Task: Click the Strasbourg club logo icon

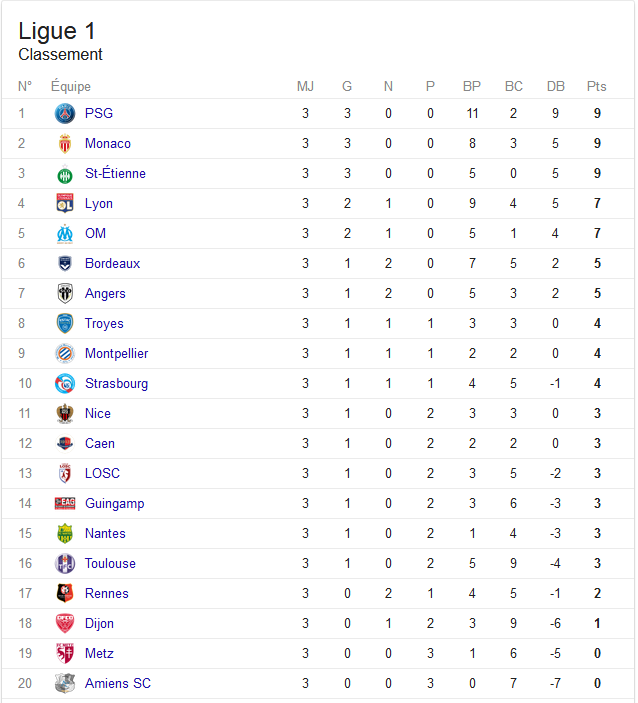Action: click(65, 384)
